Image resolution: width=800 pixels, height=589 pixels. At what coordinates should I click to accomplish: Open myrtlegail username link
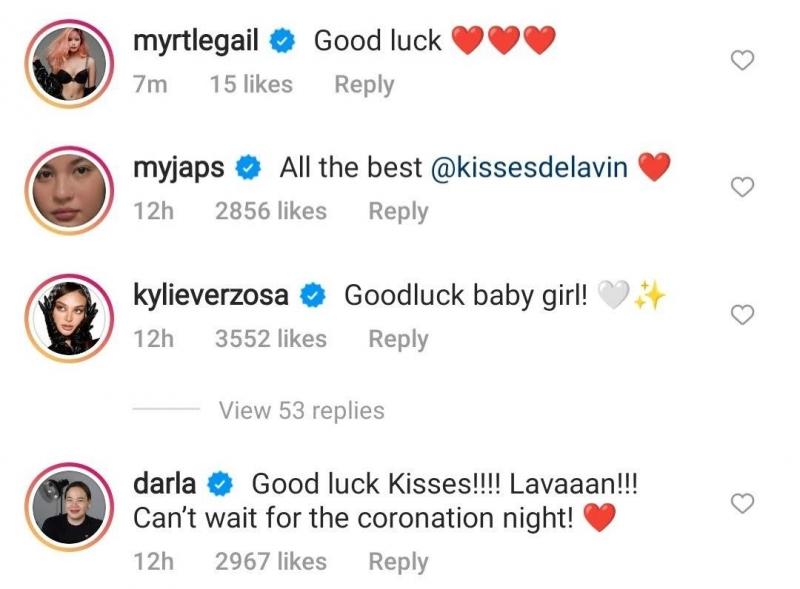pos(196,42)
